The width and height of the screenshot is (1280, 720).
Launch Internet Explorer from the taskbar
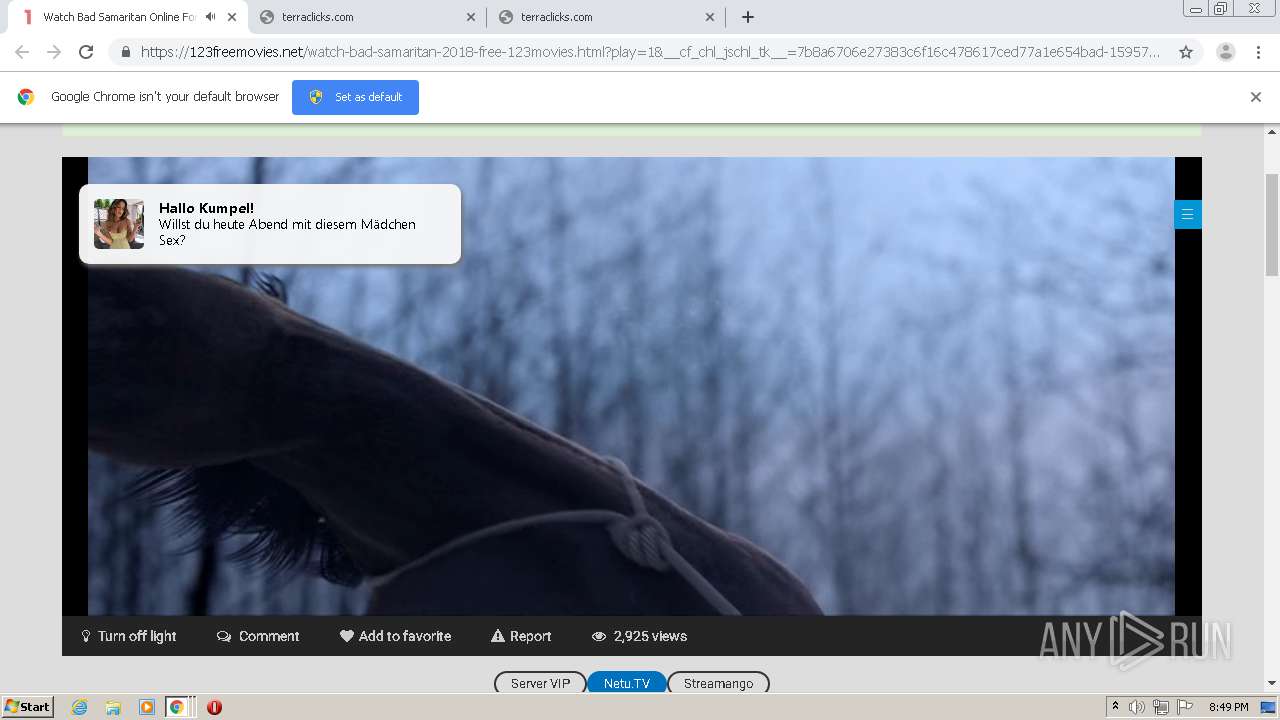79,707
